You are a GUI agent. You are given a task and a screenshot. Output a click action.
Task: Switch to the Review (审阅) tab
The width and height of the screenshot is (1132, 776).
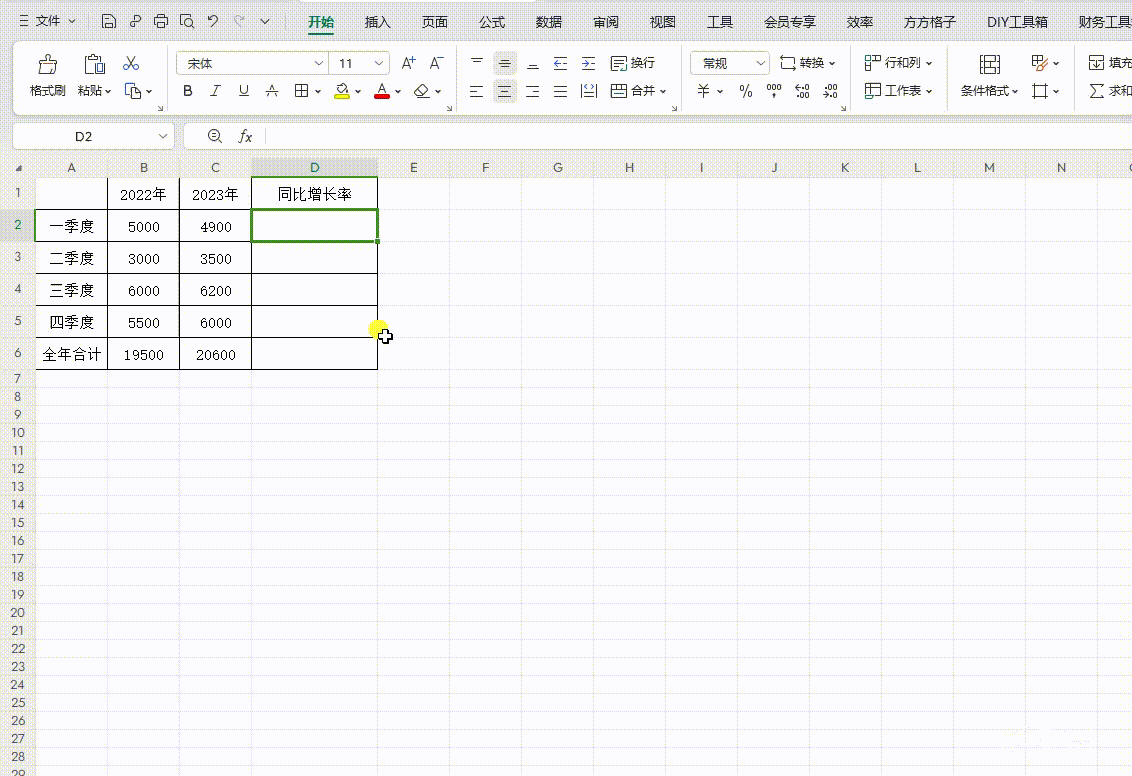pyautogui.click(x=606, y=22)
